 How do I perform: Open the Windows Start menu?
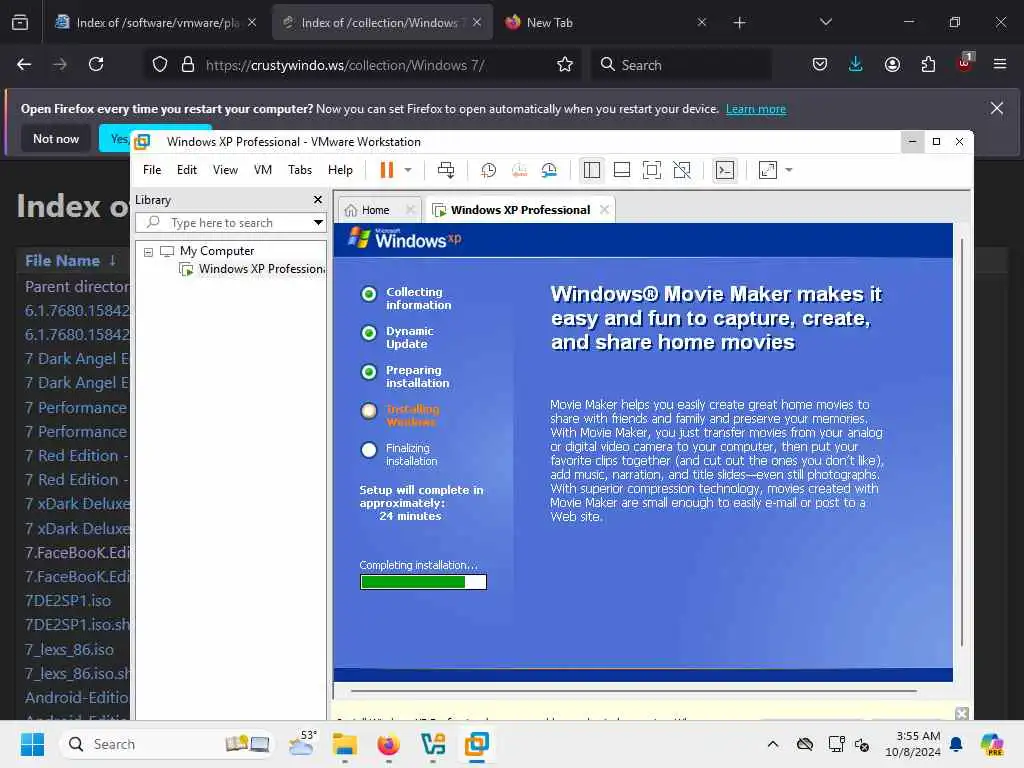tap(32, 744)
